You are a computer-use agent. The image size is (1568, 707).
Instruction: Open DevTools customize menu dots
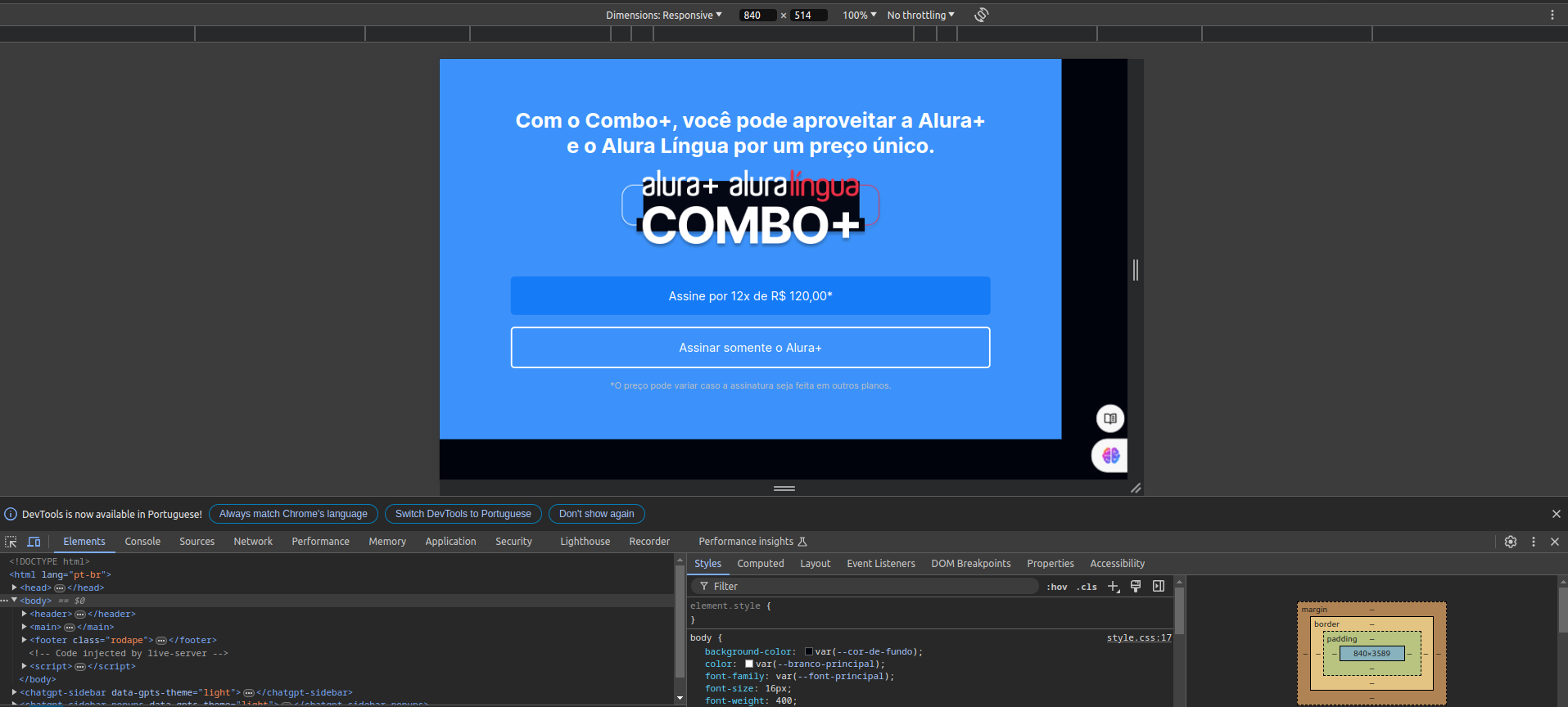point(1534,542)
